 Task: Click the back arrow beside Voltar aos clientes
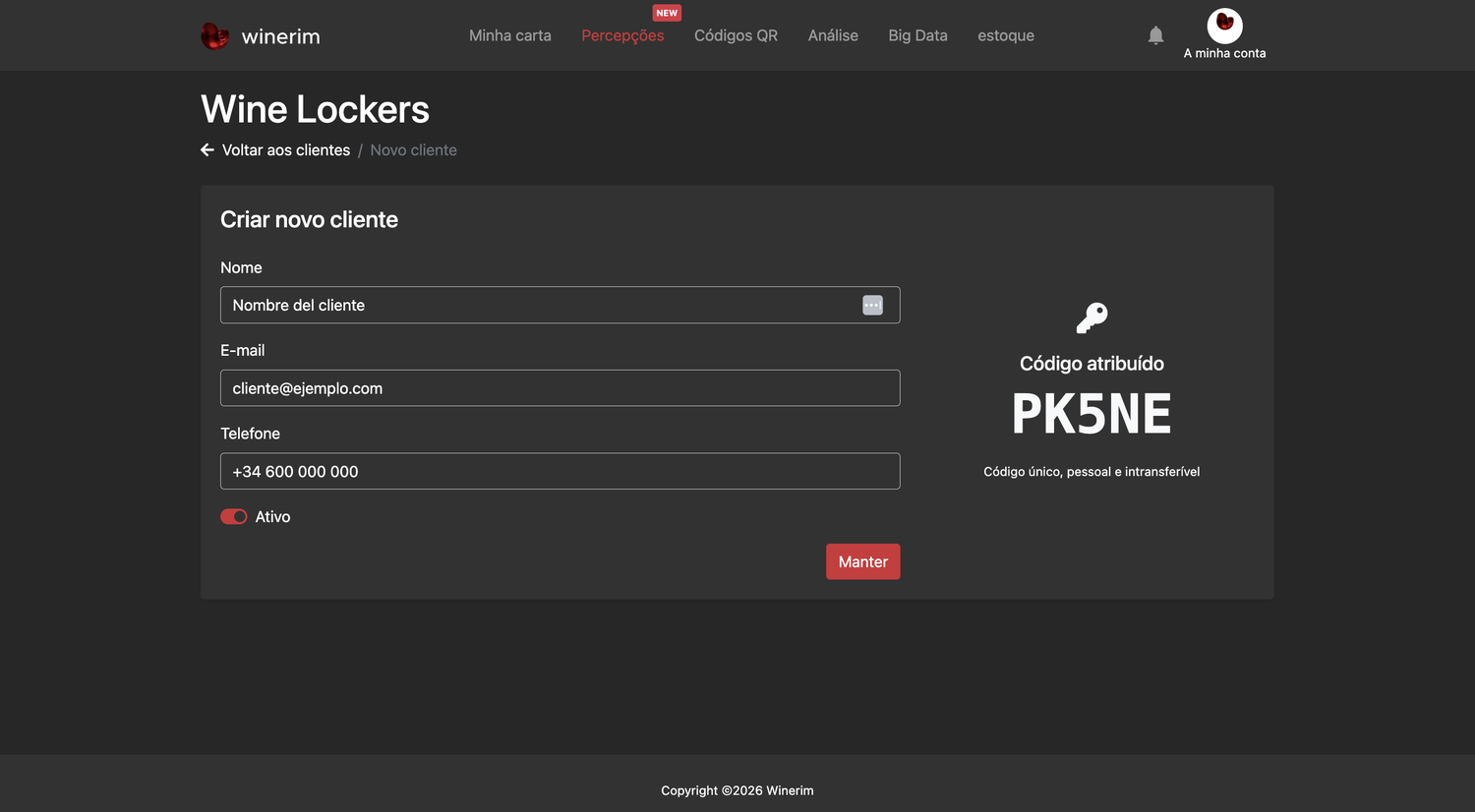pos(207,149)
